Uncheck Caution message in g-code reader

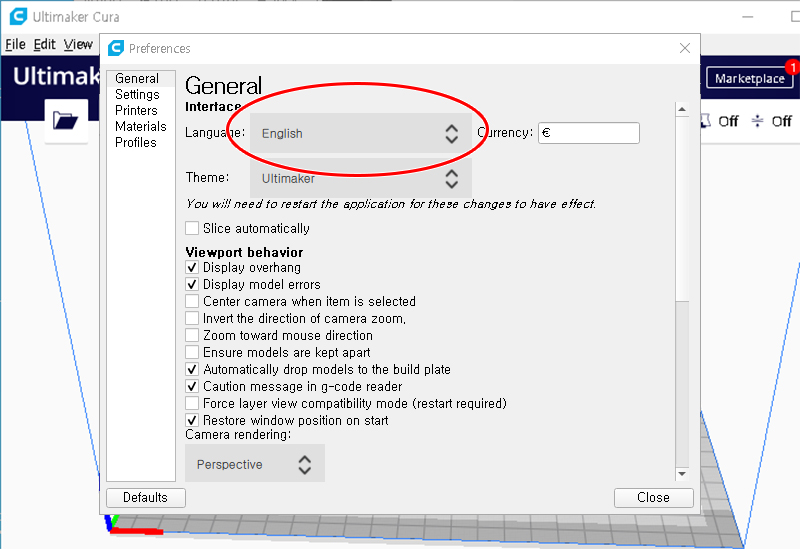(x=192, y=386)
